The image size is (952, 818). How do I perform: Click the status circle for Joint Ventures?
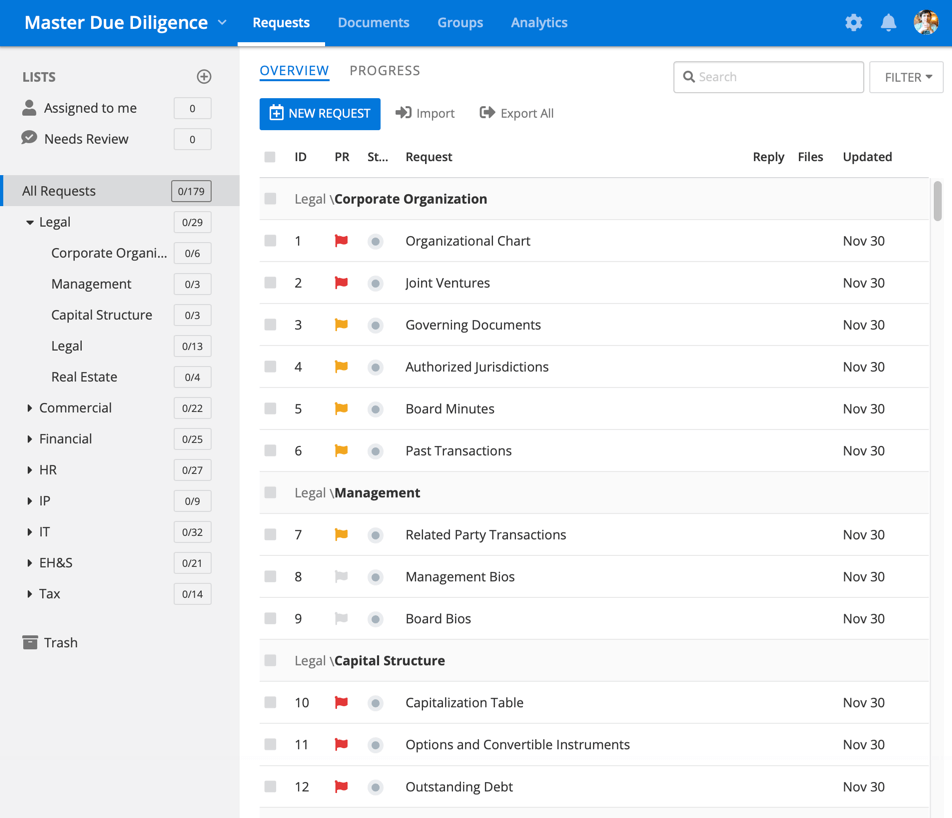375,284
